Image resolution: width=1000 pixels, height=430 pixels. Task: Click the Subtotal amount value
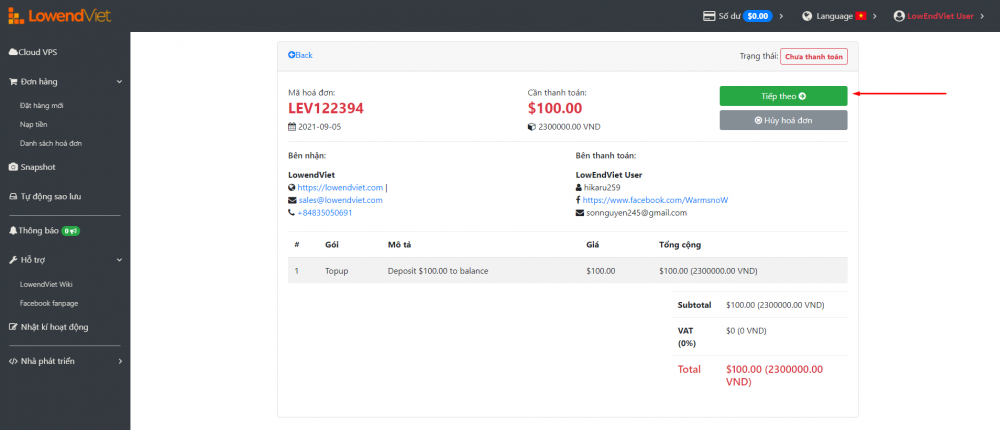(775, 305)
